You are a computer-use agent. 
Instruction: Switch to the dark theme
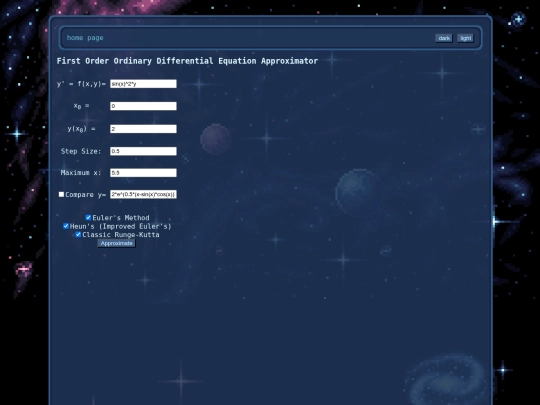pyautogui.click(x=444, y=38)
